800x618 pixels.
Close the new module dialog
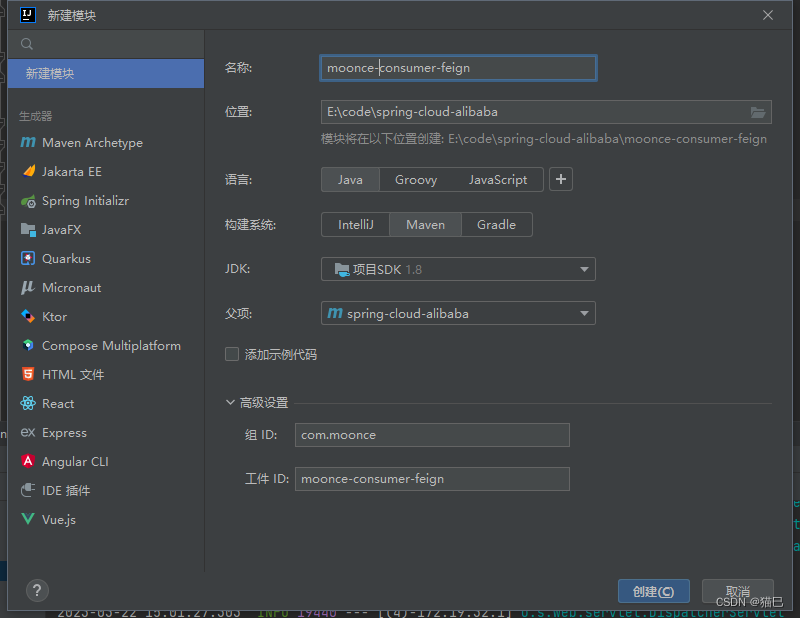click(x=768, y=15)
